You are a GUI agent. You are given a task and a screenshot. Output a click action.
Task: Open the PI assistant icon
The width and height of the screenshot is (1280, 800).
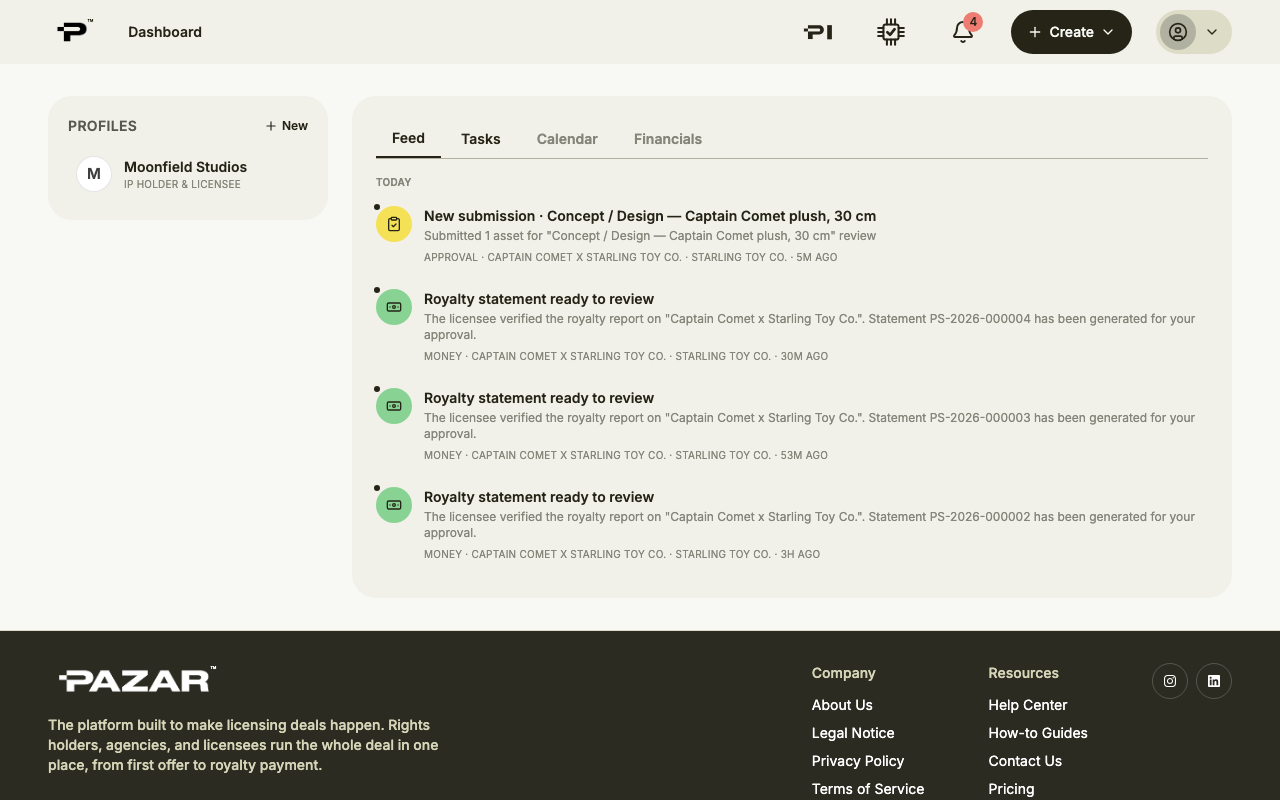click(x=818, y=32)
